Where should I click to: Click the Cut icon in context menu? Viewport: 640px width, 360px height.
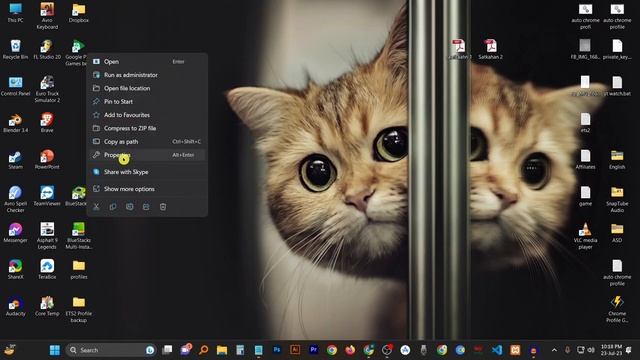click(96, 207)
